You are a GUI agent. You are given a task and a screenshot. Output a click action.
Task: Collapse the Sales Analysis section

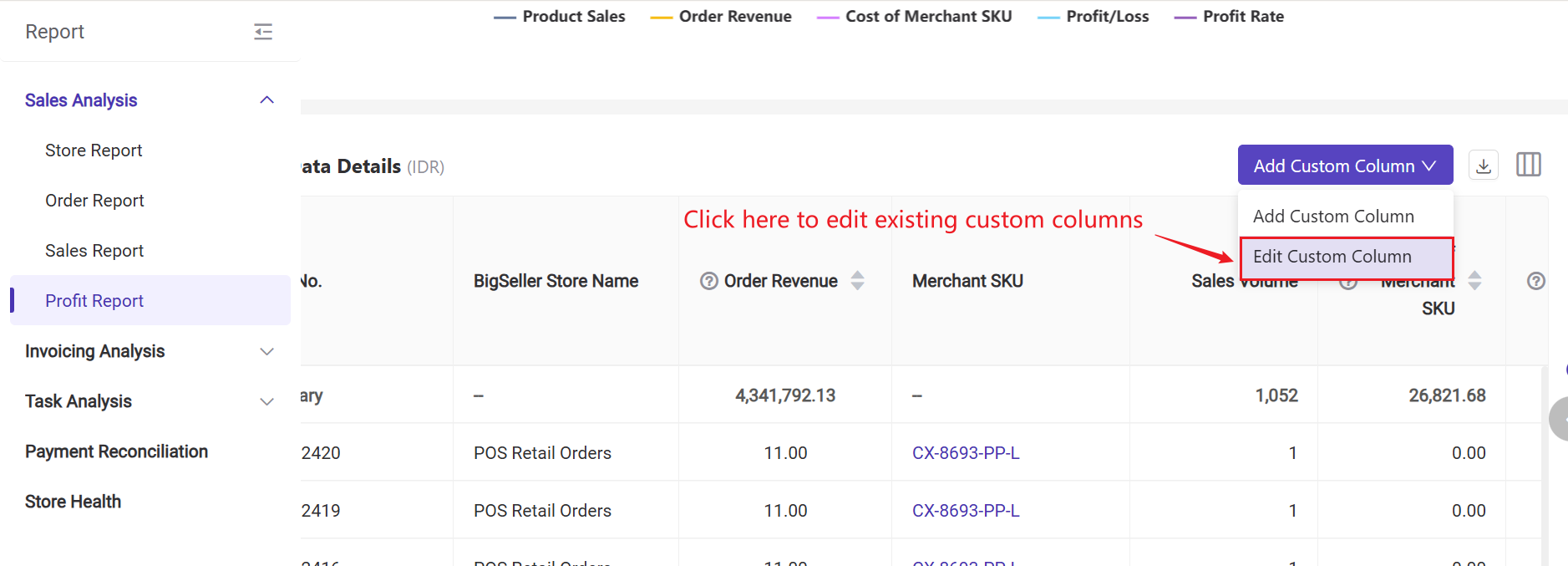pos(266,100)
